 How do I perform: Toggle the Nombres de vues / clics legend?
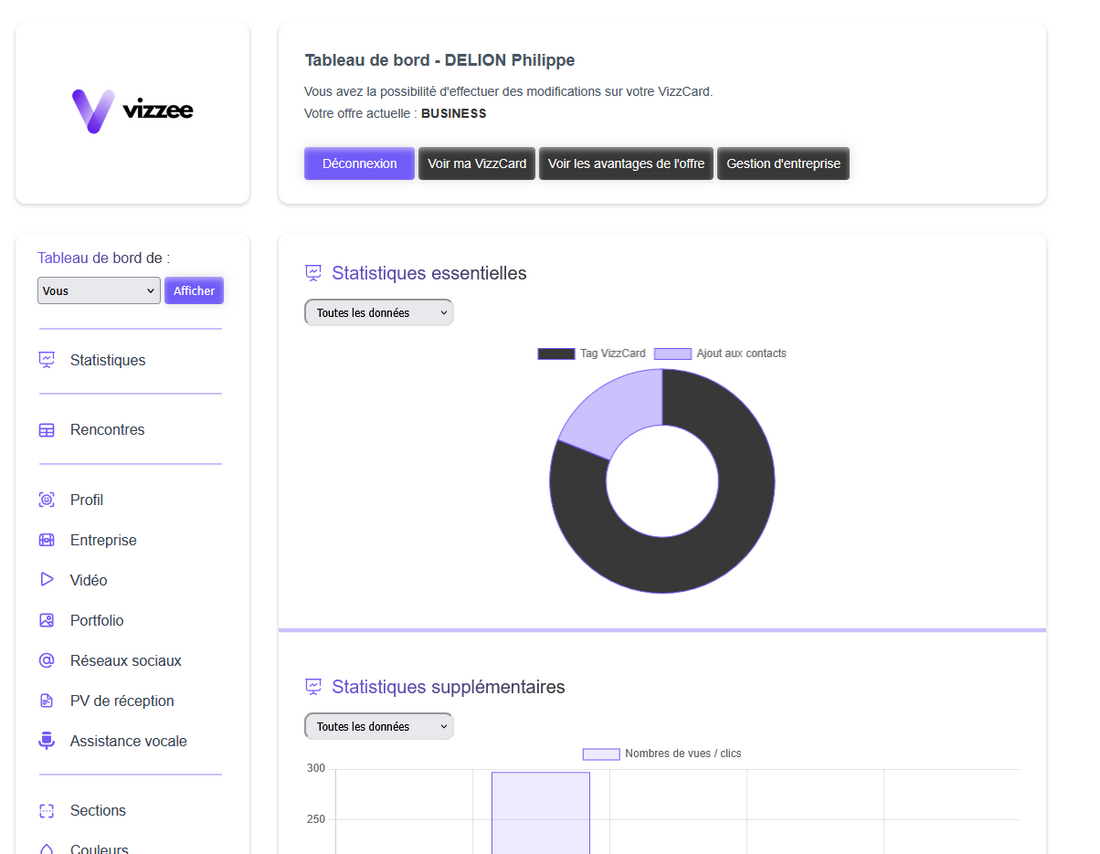(662, 754)
